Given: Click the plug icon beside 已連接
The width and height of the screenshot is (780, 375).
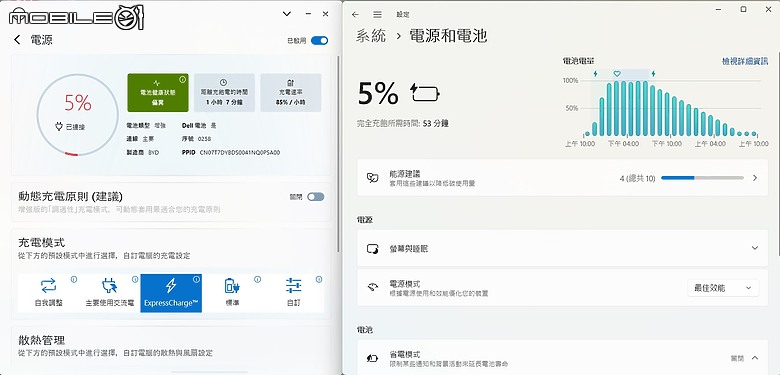Looking at the screenshot, I should [59, 126].
